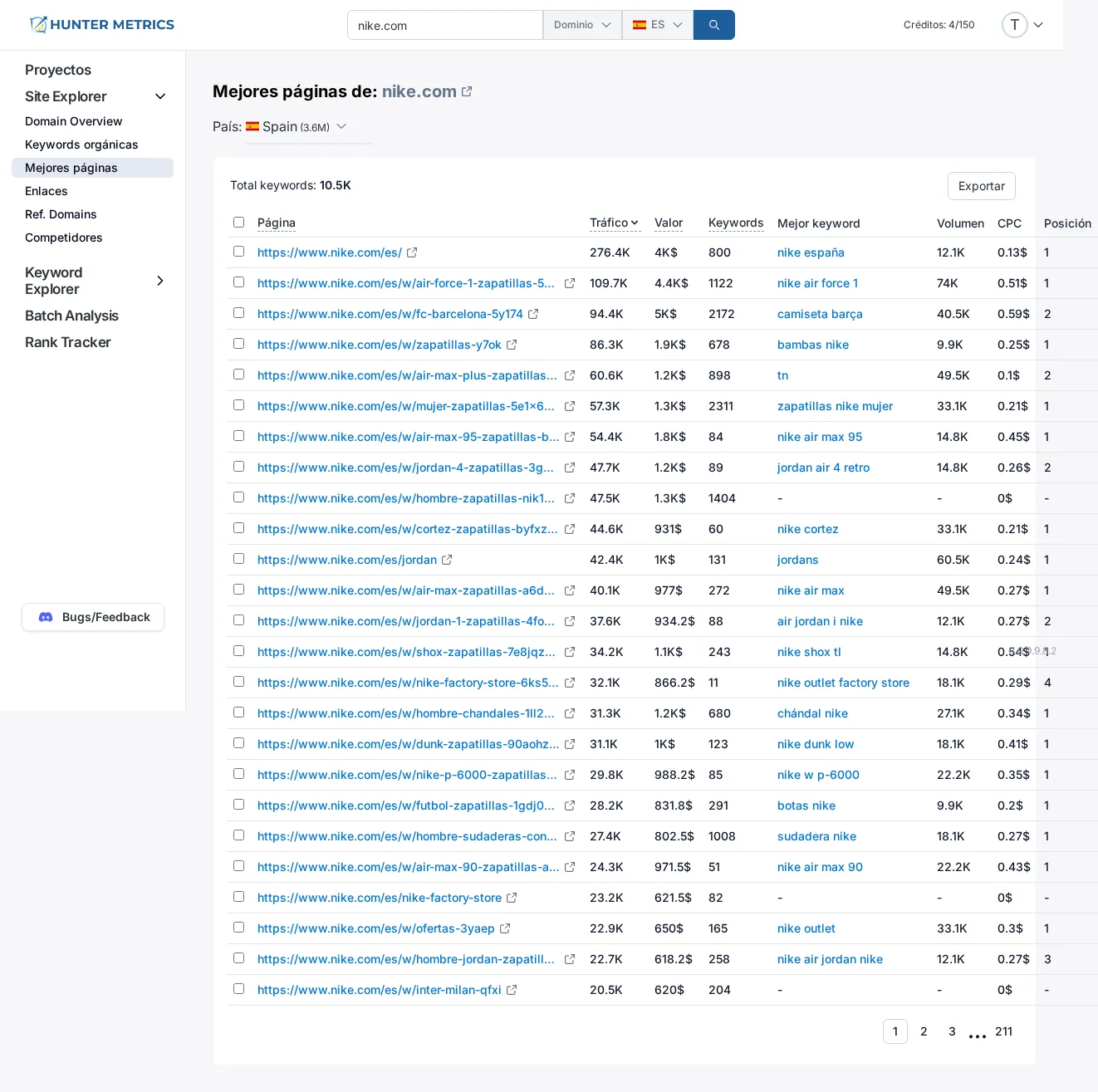The width and height of the screenshot is (1098, 1092).
Task: Open Competidores in the sidebar
Action: coord(64,237)
